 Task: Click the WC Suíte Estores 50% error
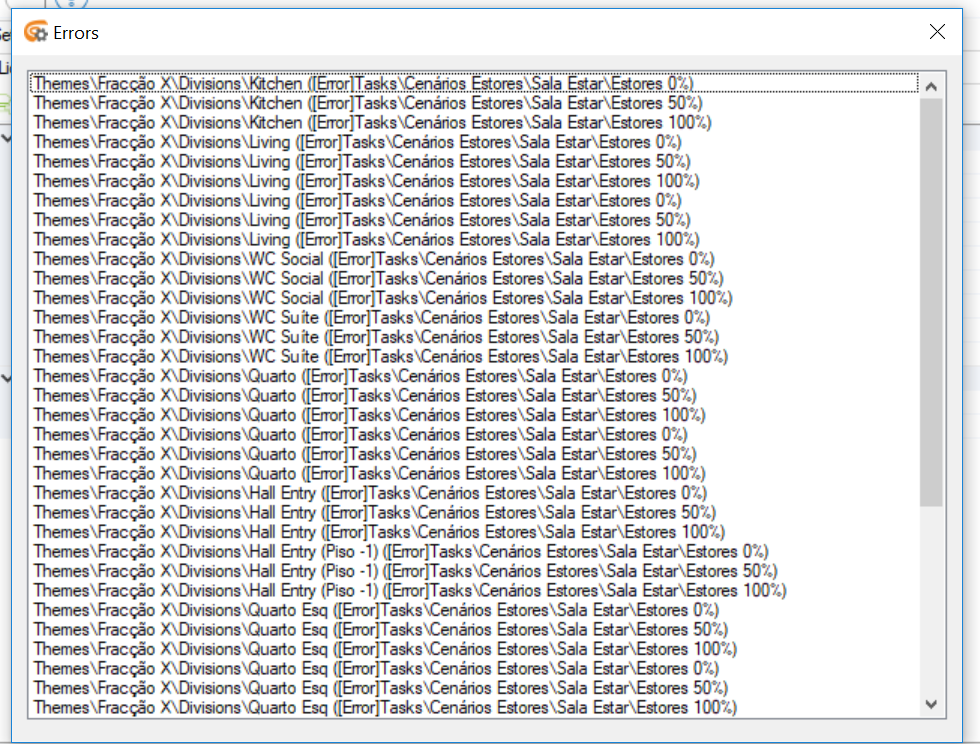376,337
